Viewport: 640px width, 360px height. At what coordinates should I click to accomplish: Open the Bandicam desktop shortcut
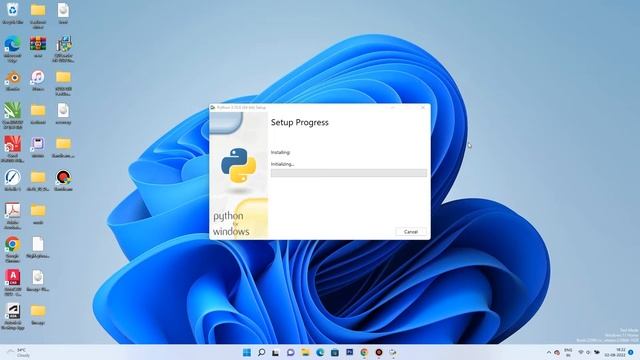(x=63, y=180)
